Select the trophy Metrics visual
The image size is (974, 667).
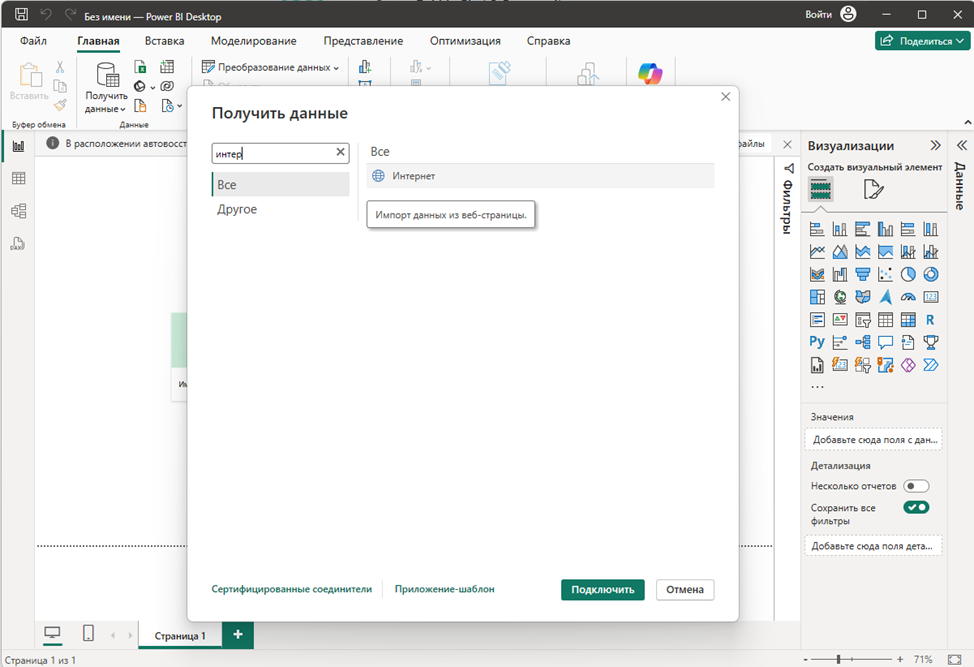point(931,342)
